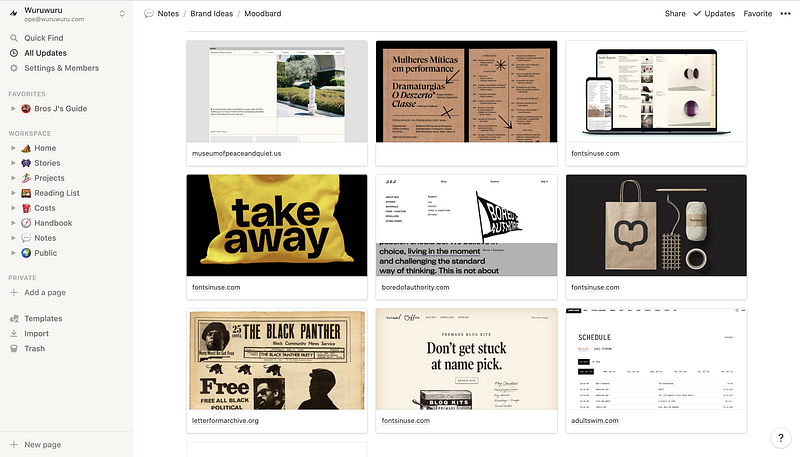Open the help question mark button

781,438
